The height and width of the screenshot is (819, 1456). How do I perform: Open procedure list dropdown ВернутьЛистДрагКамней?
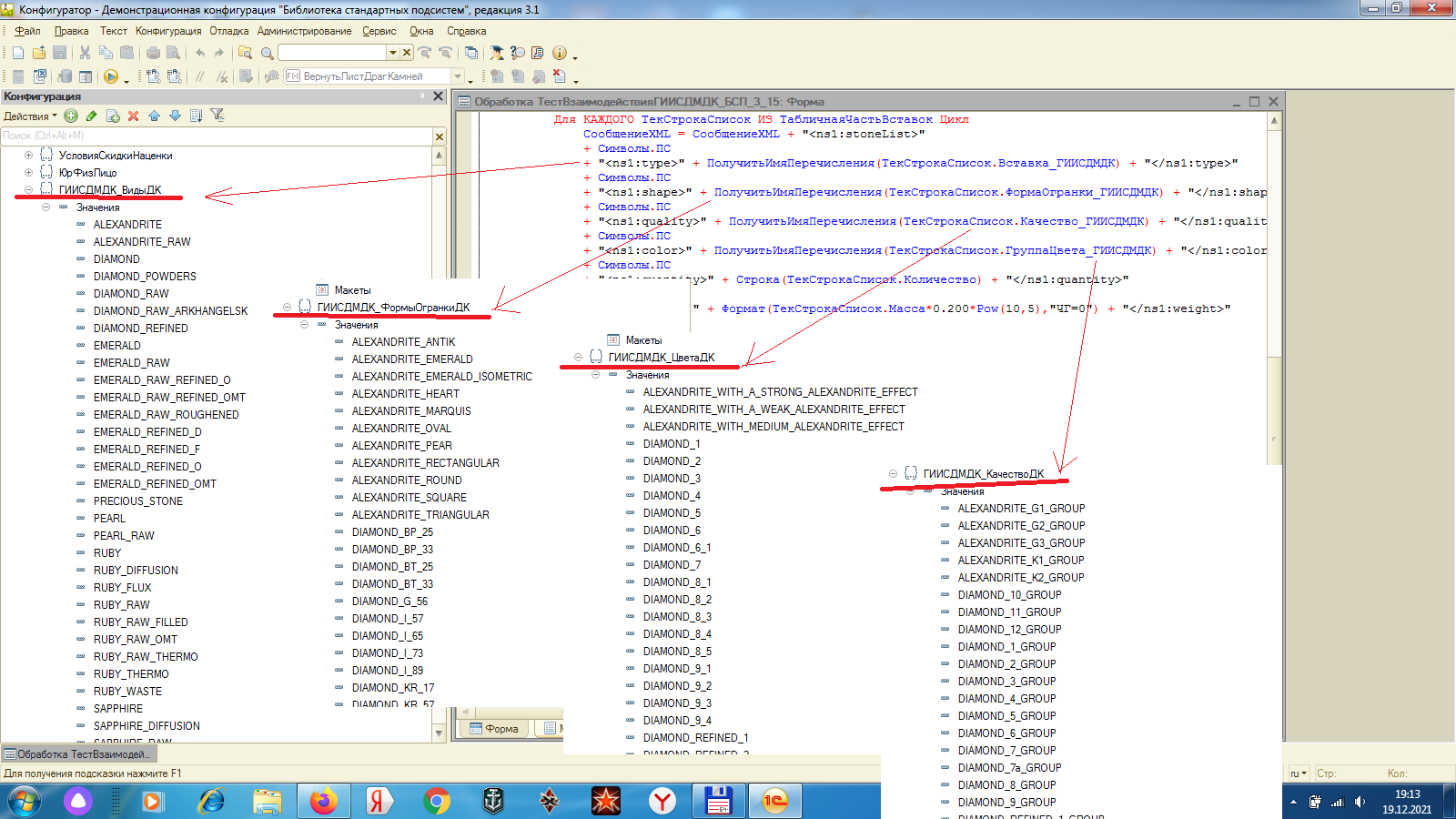click(458, 76)
